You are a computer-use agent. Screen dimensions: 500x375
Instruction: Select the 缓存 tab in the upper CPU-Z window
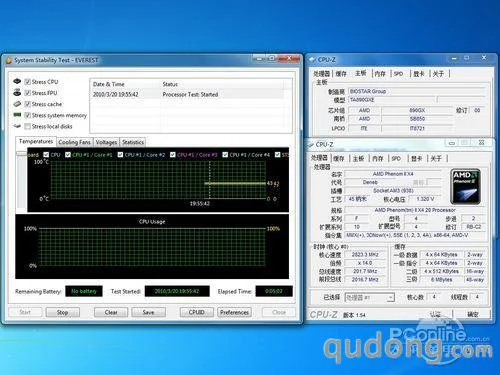[341, 74]
